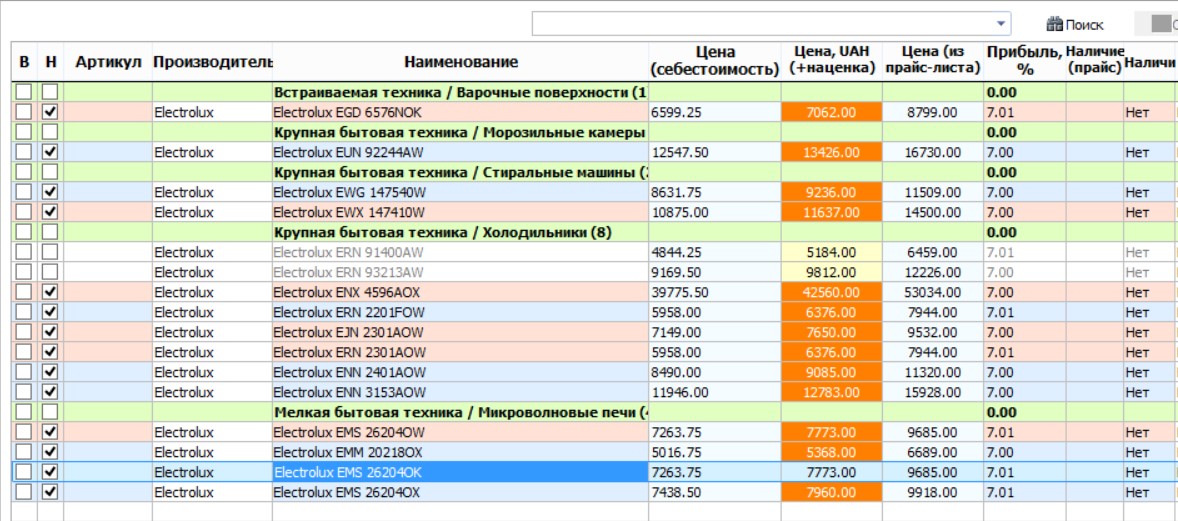Check Н checkbox for Electrolux ERN 91400AW
Screen dimensions: 1178x521
tap(50, 253)
